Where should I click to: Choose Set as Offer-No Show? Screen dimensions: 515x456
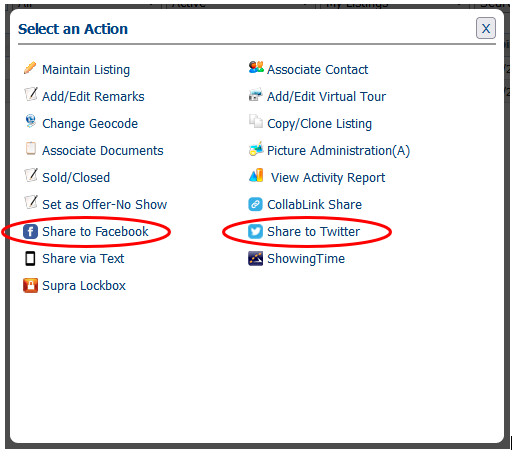105,204
